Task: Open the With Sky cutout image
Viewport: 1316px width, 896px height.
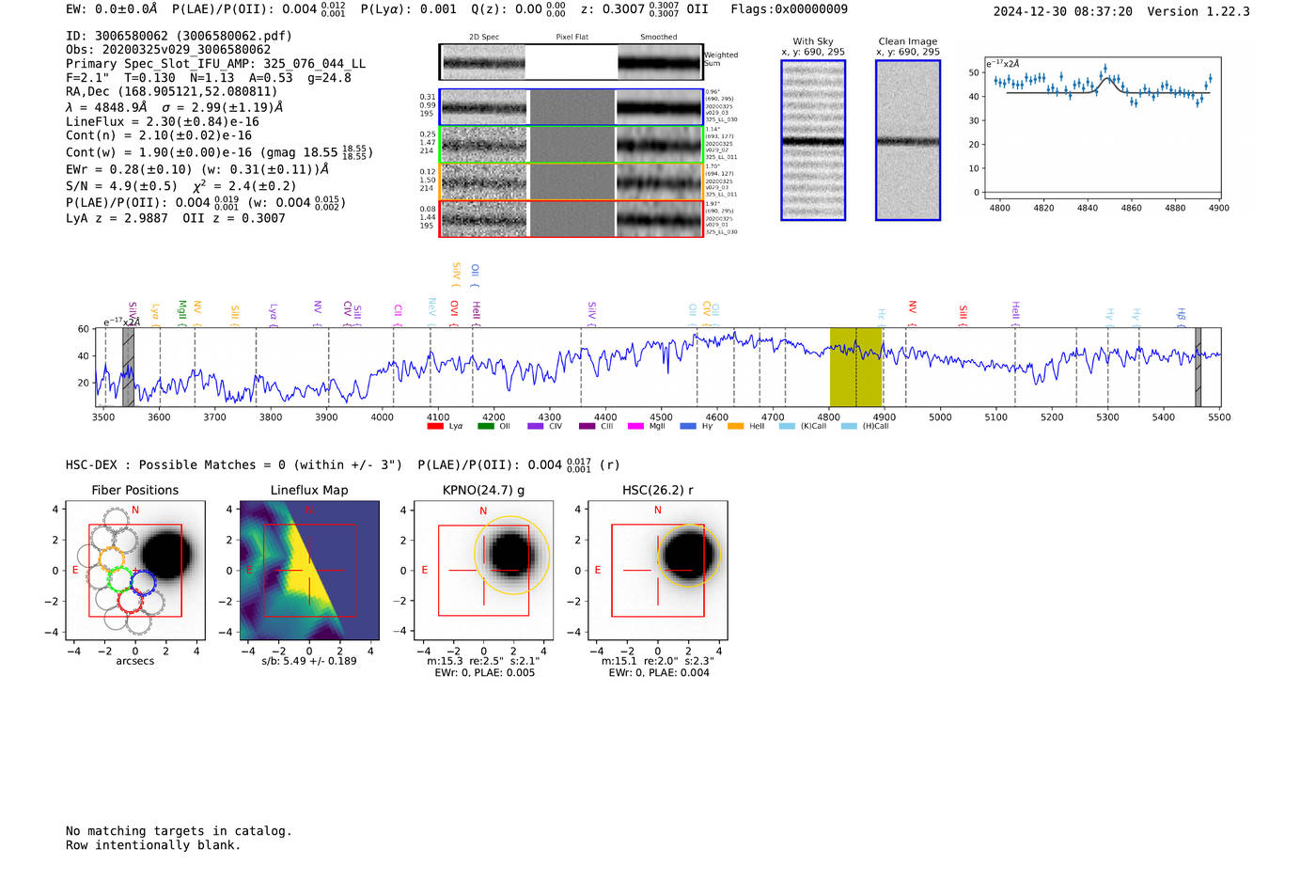Action: [813, 140]
